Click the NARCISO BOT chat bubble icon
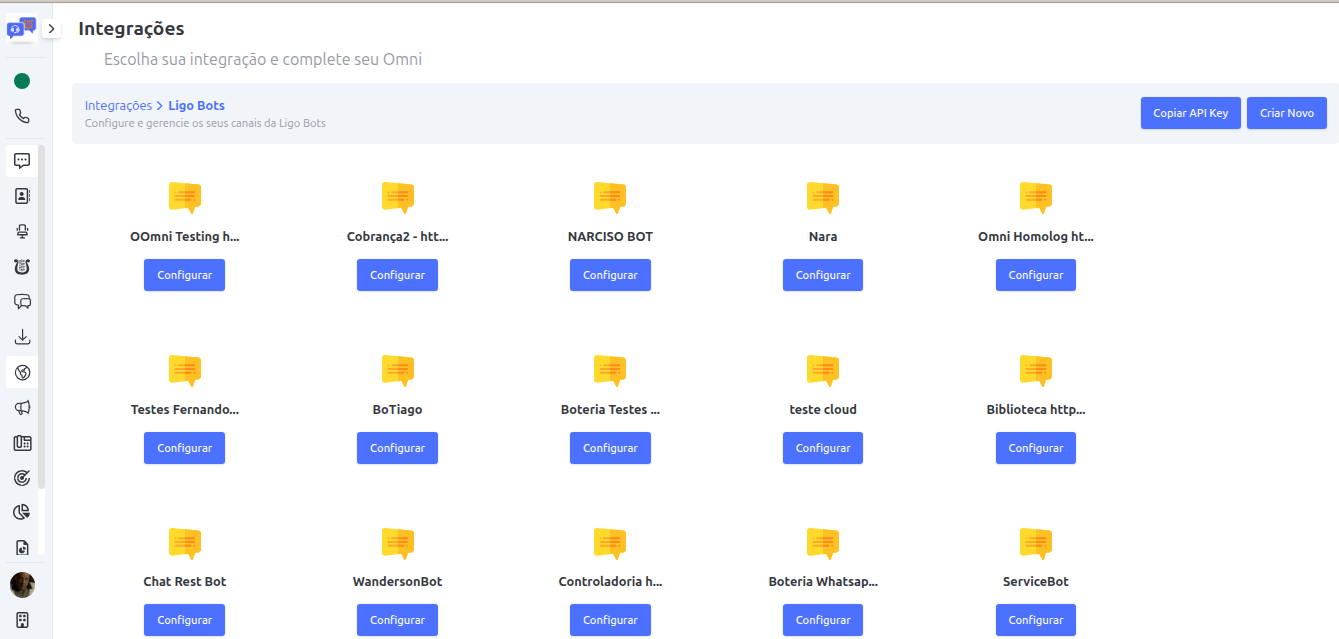Image resolution: width=1339 pixels, height=639 pixels. pos(610,197)
